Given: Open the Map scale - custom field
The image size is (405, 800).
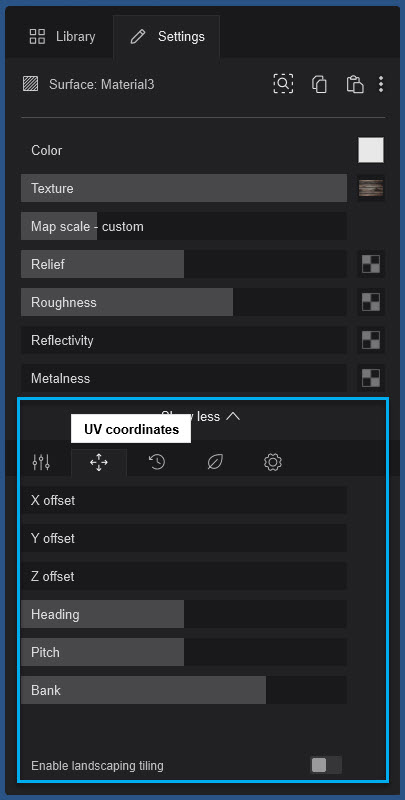Looking at the screenshot, I should click(184, 226).
